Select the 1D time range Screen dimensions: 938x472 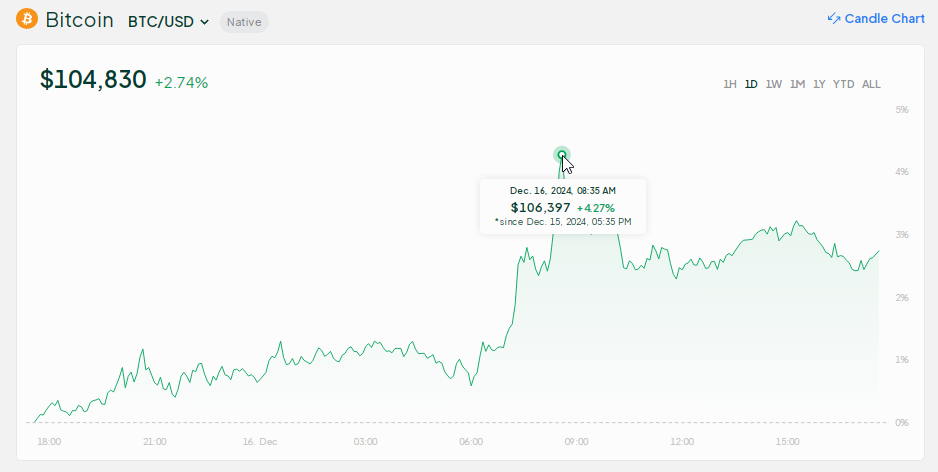[751, 84]
